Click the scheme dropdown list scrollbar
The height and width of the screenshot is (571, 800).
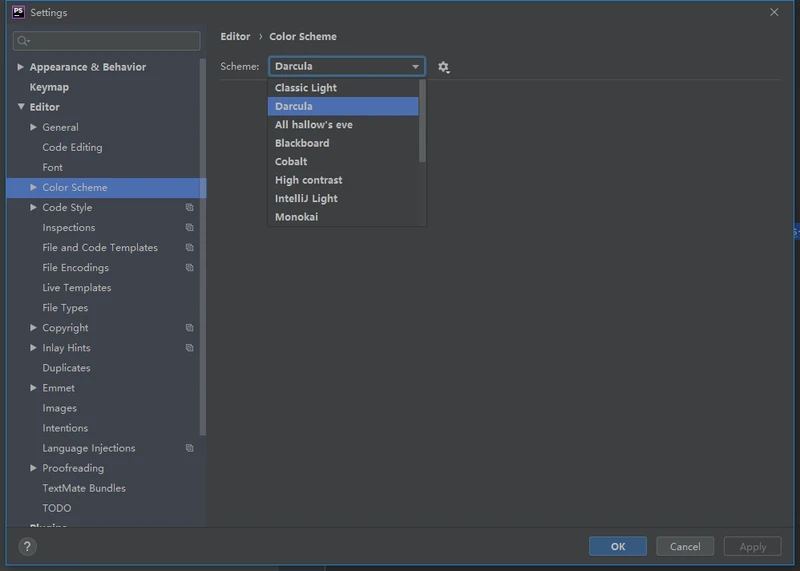[422, 120]
